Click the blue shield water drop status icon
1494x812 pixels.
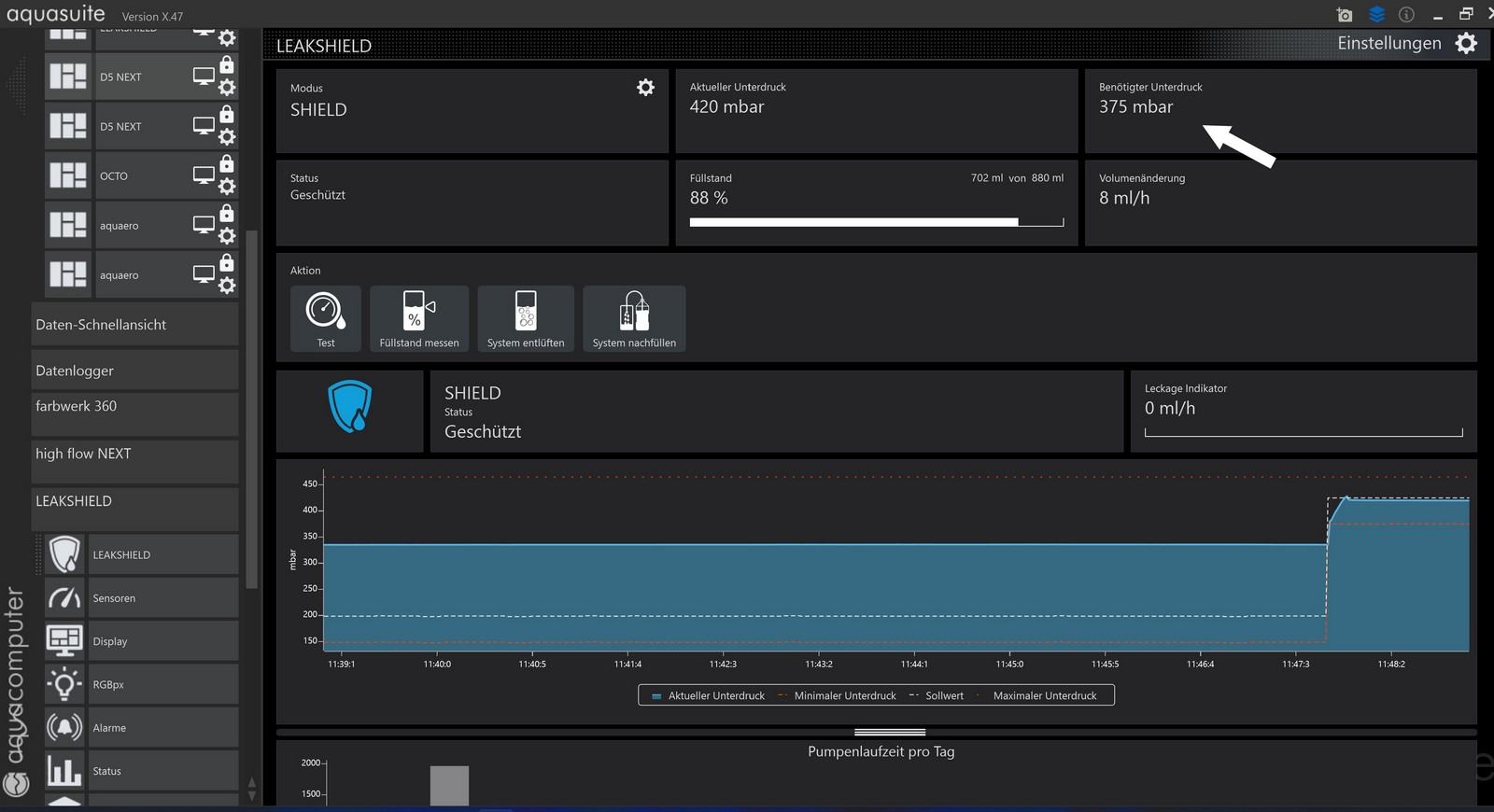[350, 406]
